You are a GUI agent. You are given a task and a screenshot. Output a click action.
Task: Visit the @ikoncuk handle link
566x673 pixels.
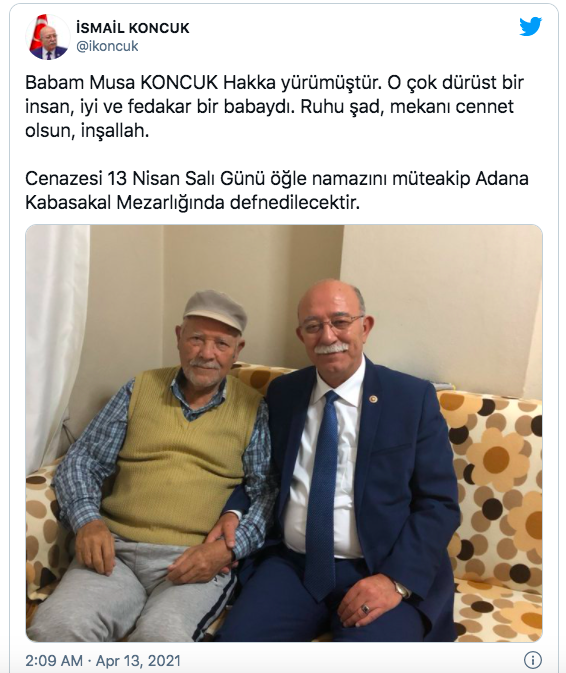[107, 46]
